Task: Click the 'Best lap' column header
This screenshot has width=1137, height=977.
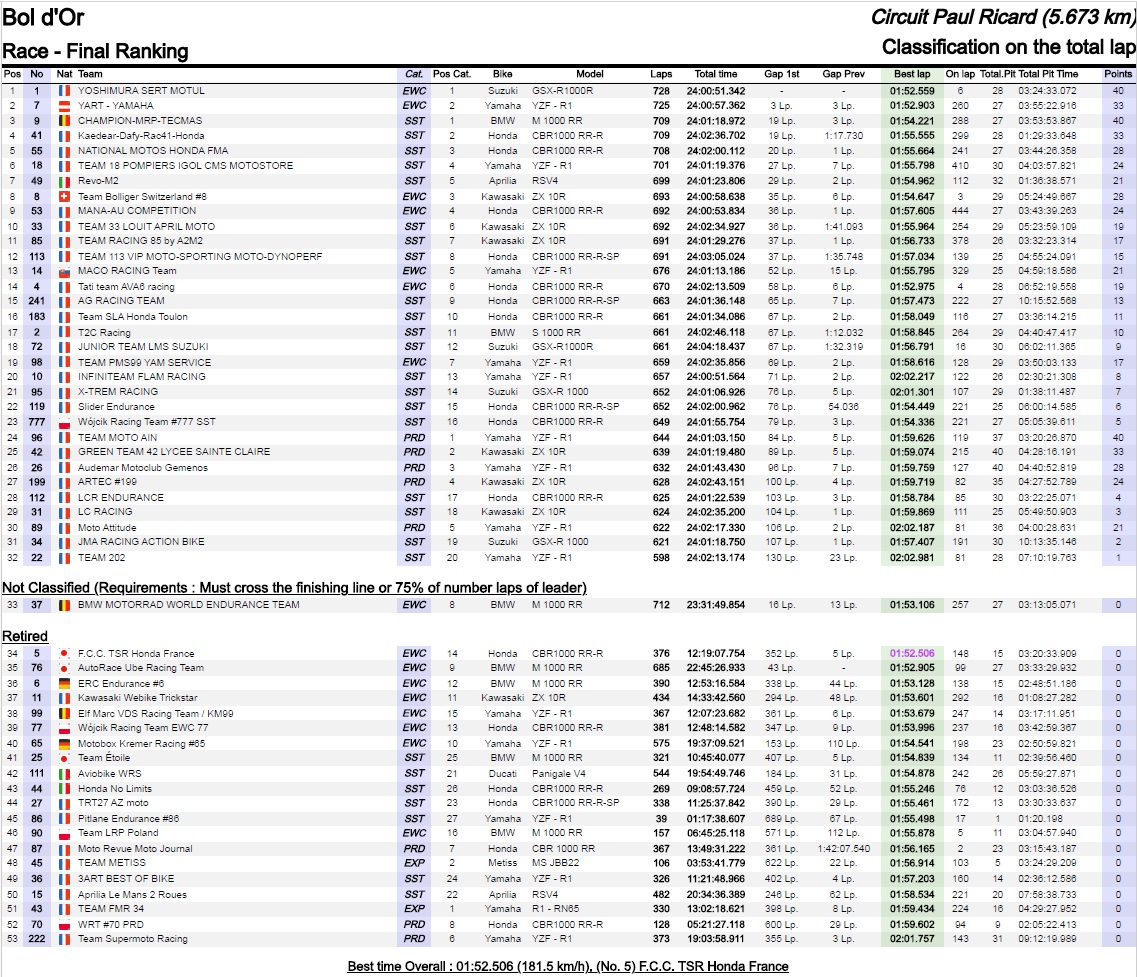Action: tap(912, 74)
